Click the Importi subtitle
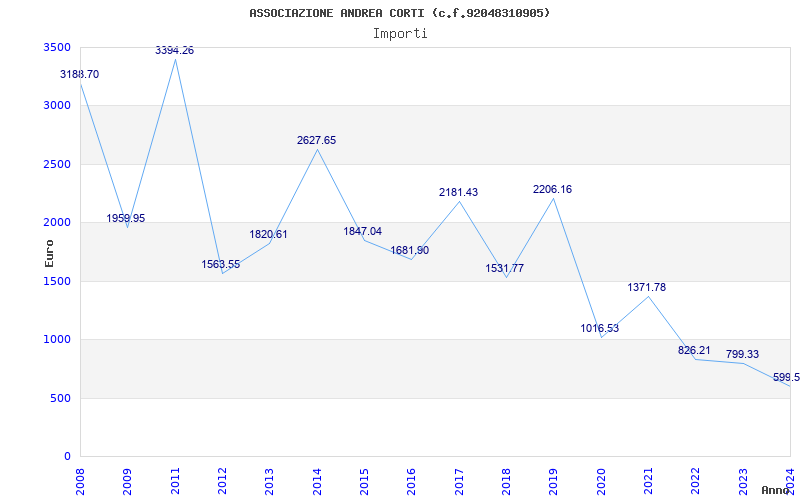 pos(400,34)
